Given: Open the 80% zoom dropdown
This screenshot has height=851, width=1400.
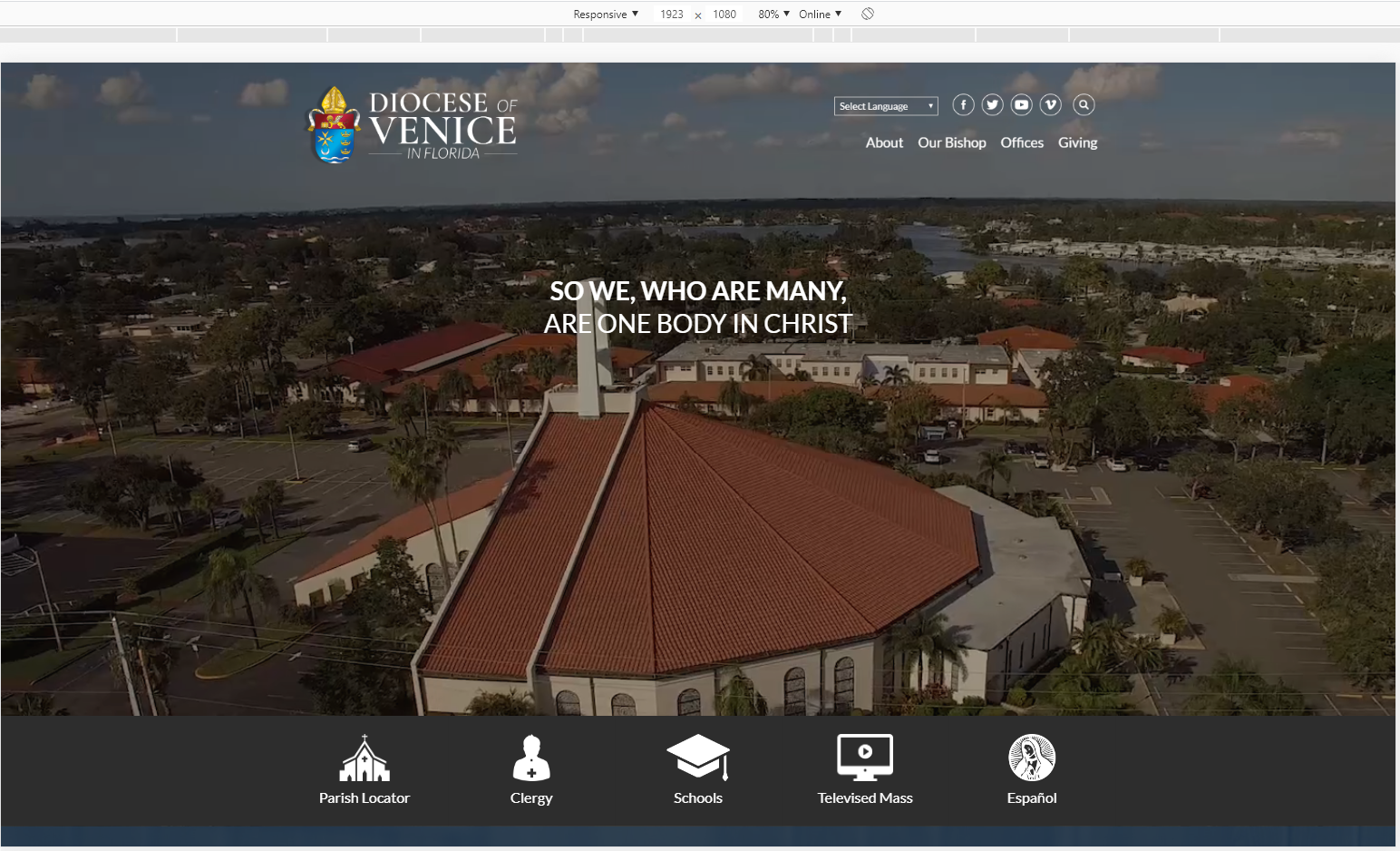Looking at the screenshot, I should coord(773,15).
